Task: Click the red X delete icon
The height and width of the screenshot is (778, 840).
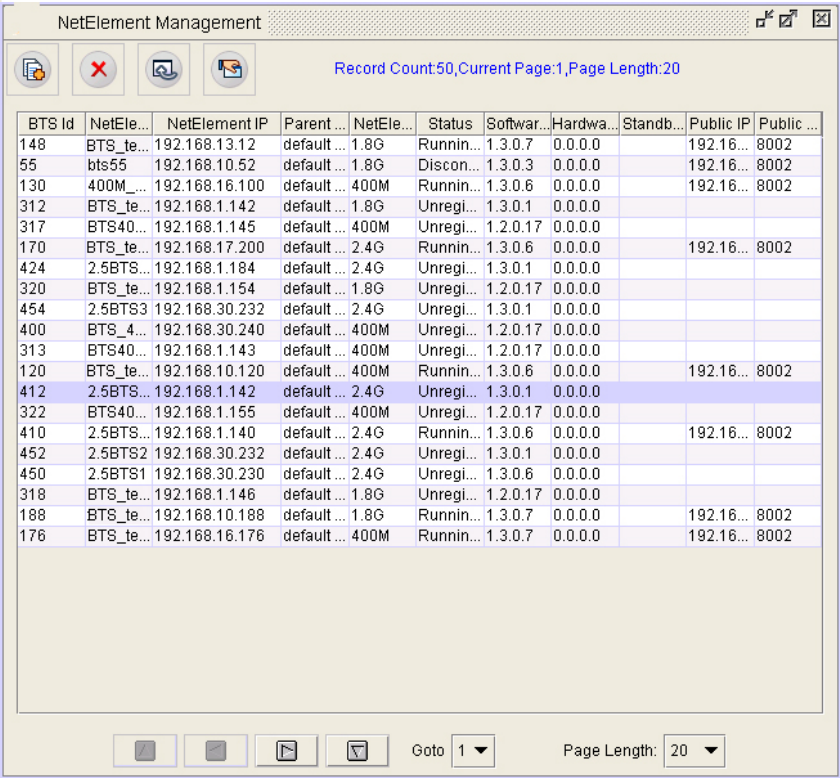Action: pyautogui.click(x=99, y=69)
